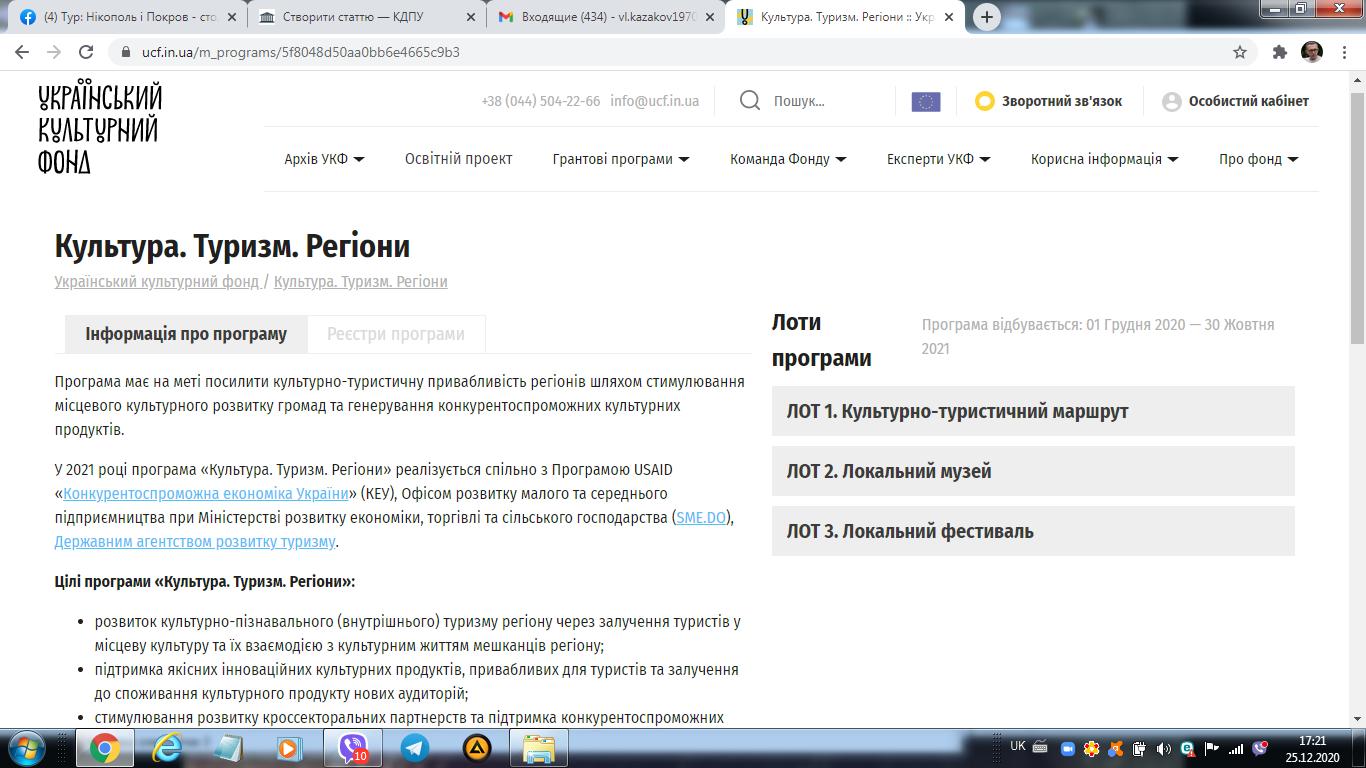Image resolution: width=1366 pixels, height=768 pixels.
Task: Click in the Пошук search field
Action: click(x=825, y=101)
